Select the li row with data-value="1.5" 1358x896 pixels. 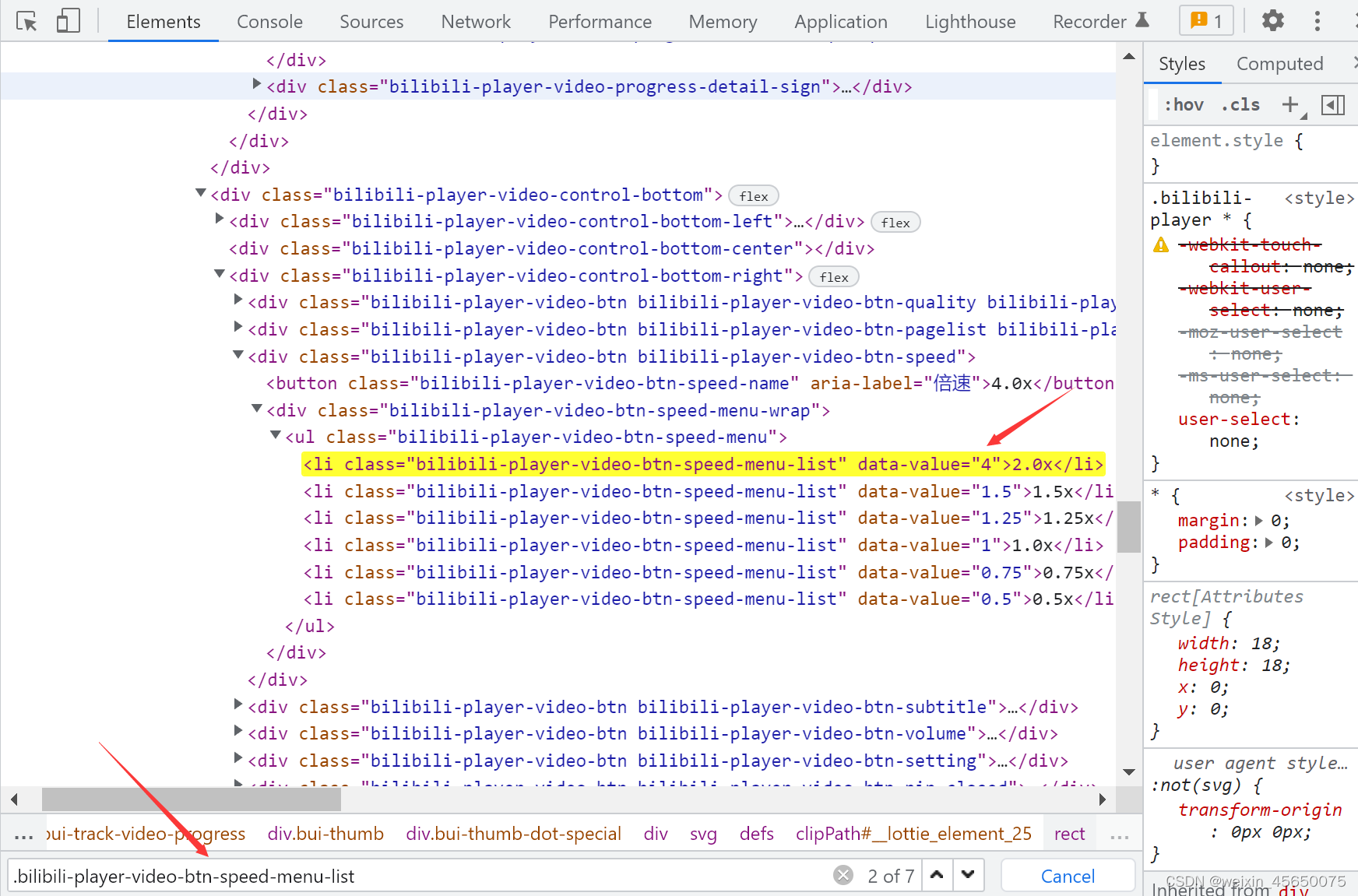[709, 492]
